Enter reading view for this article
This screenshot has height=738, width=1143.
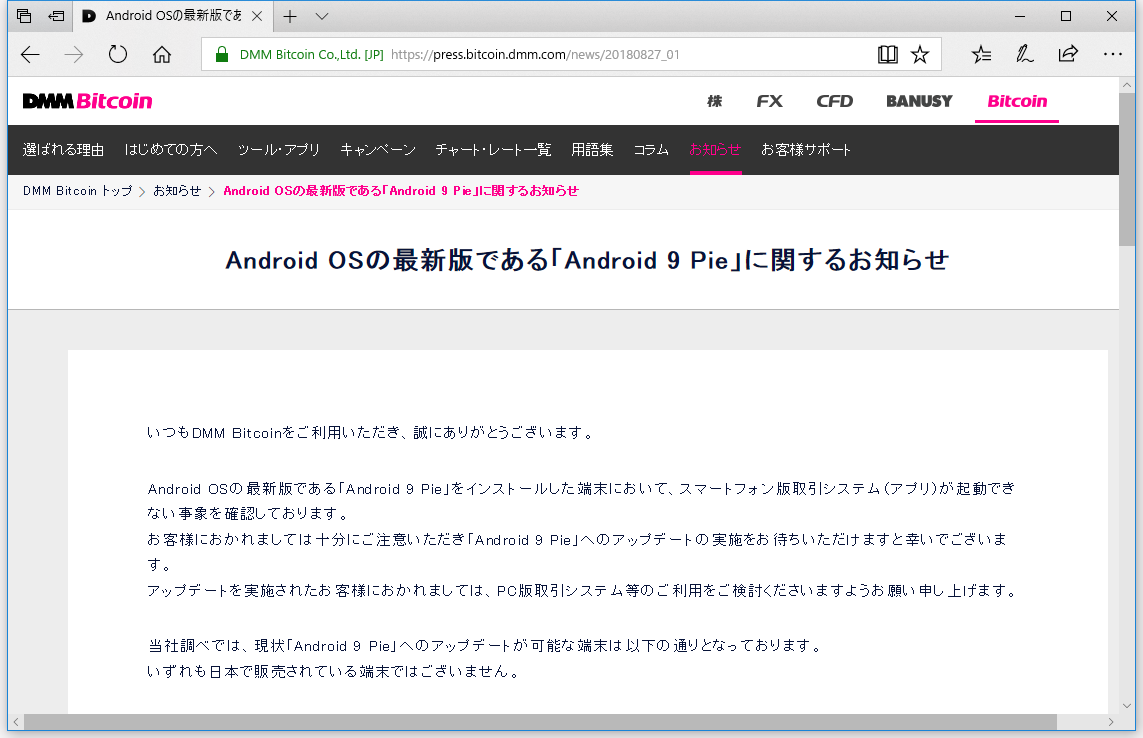pyautogui.click(x=888, y=54)
